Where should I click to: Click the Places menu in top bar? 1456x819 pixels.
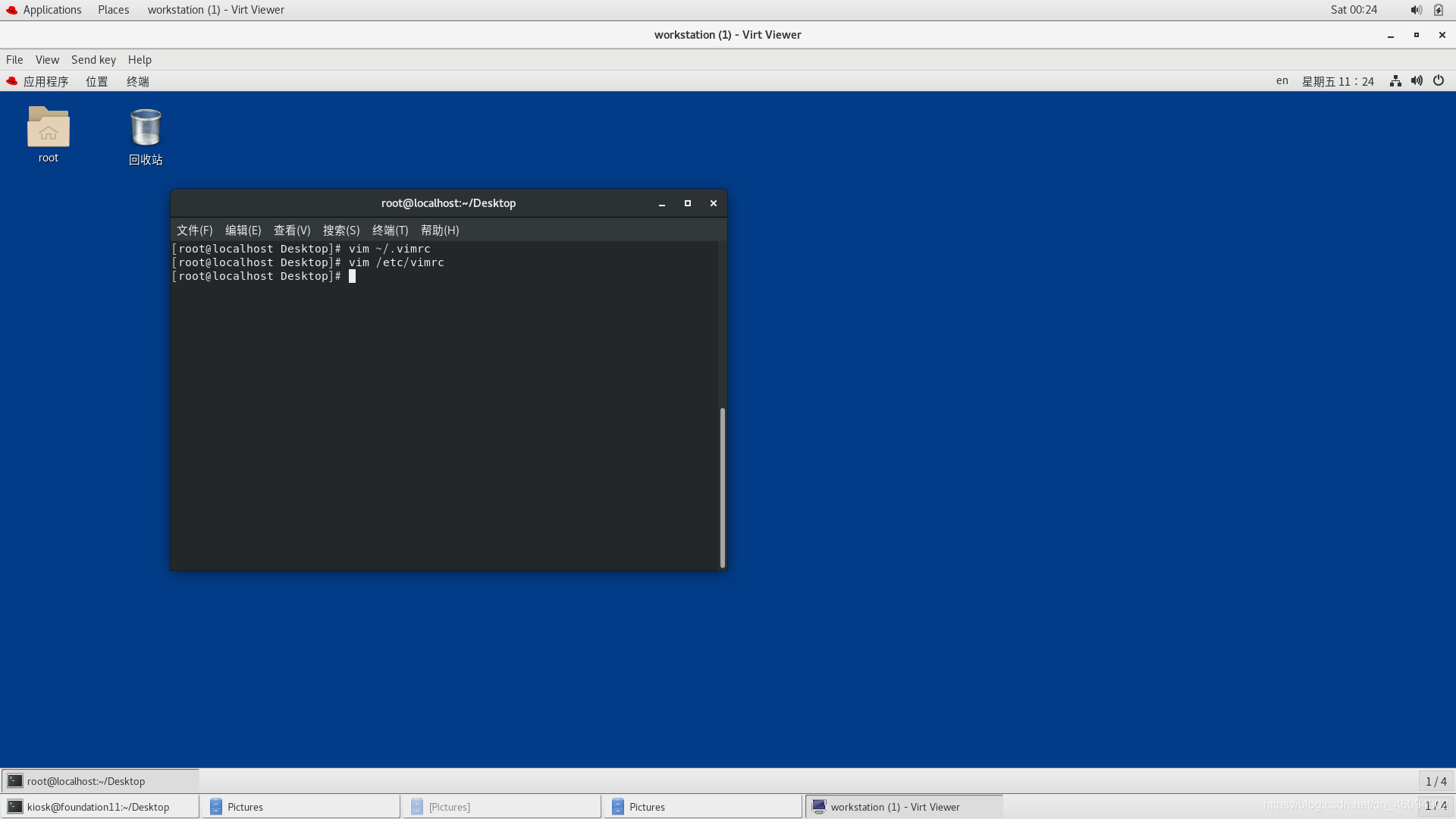[x=113, y=9]
